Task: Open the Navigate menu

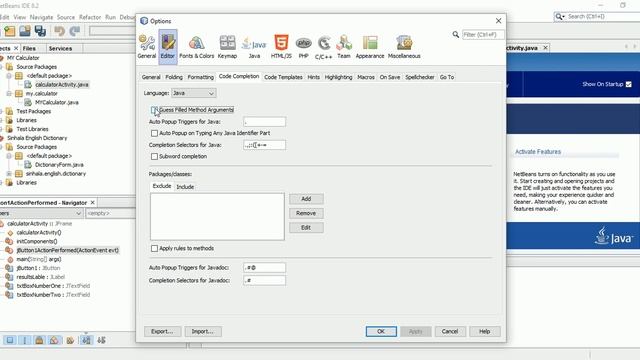Action: click(x=41, y=17)
